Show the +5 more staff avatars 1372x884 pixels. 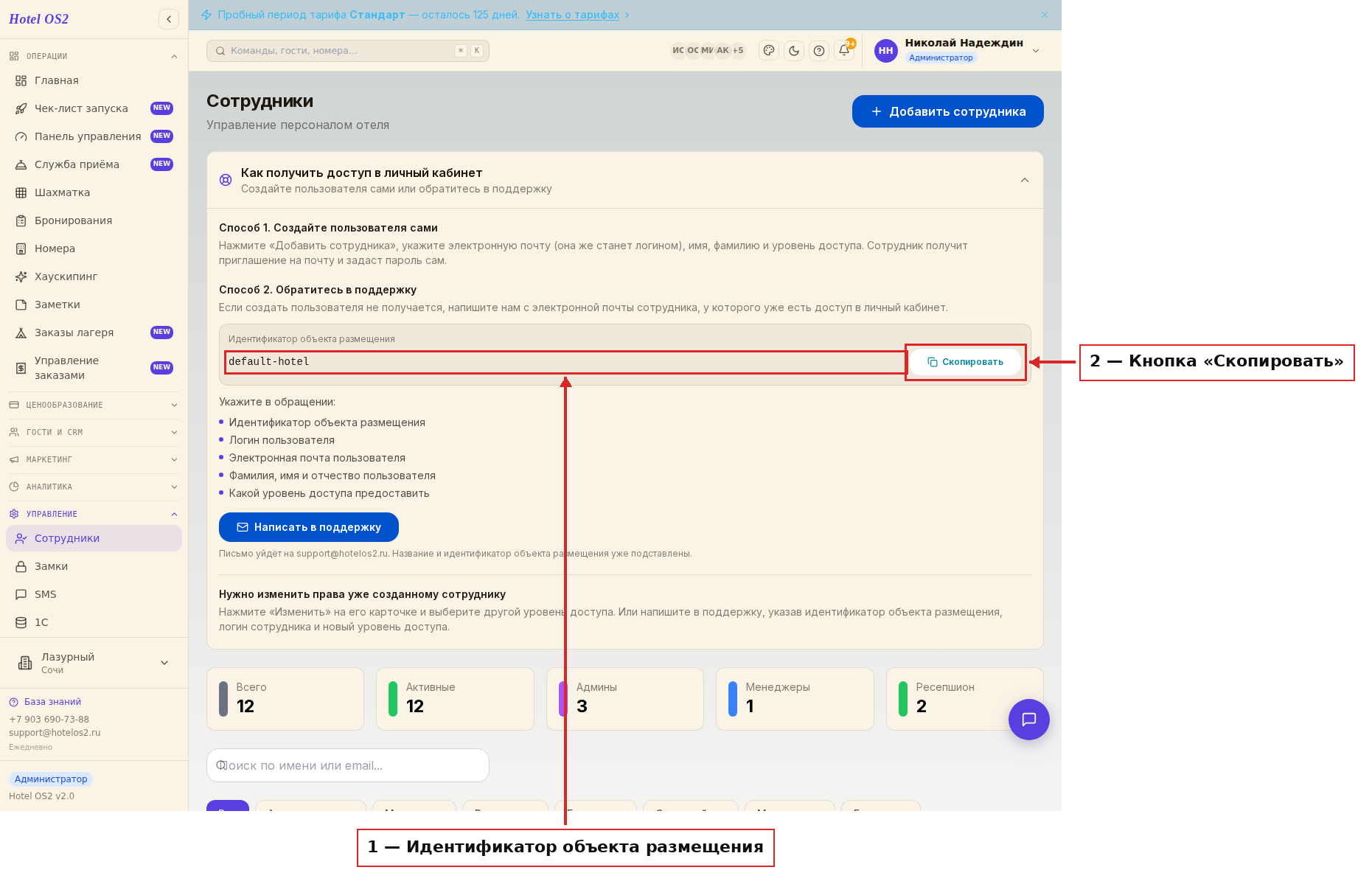click(738, 50)
